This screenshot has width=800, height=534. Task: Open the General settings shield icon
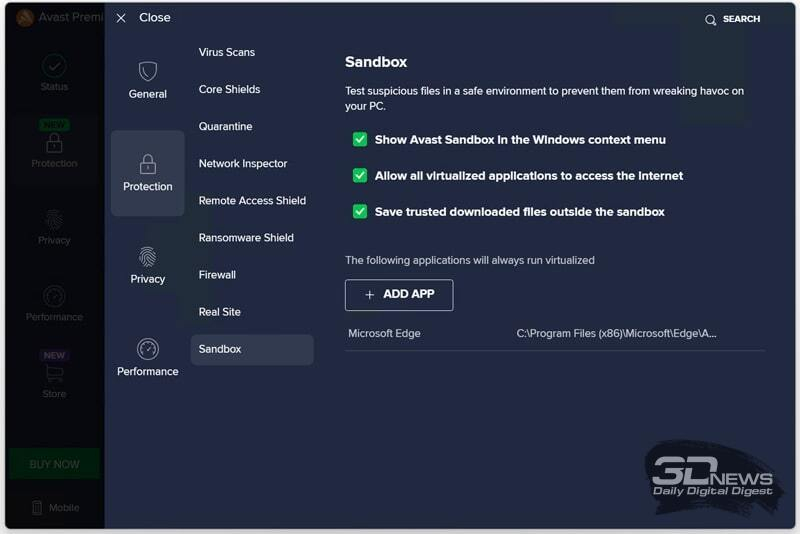[x=147, y=71]
